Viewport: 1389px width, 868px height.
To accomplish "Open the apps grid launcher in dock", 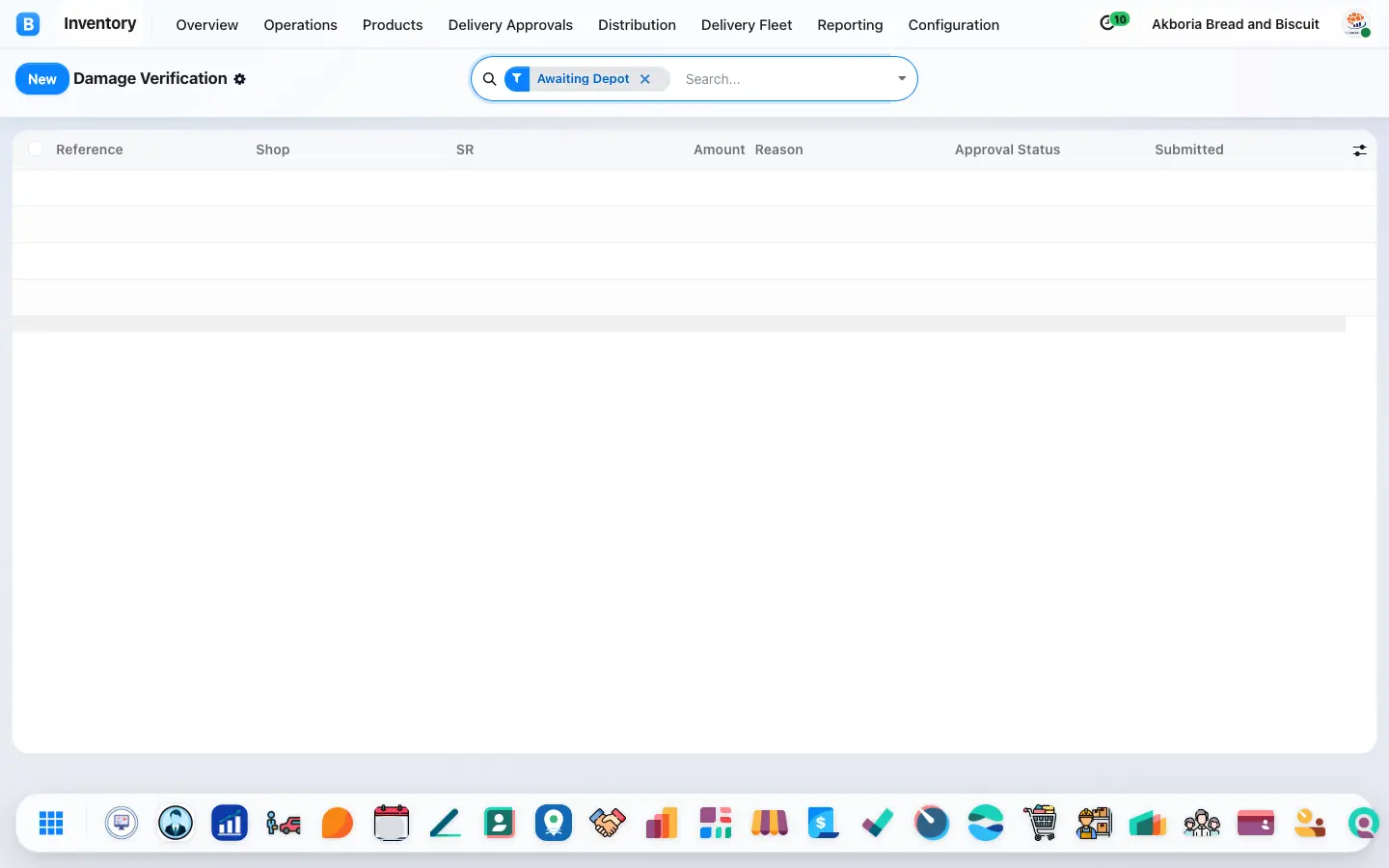I will point(51,823).
